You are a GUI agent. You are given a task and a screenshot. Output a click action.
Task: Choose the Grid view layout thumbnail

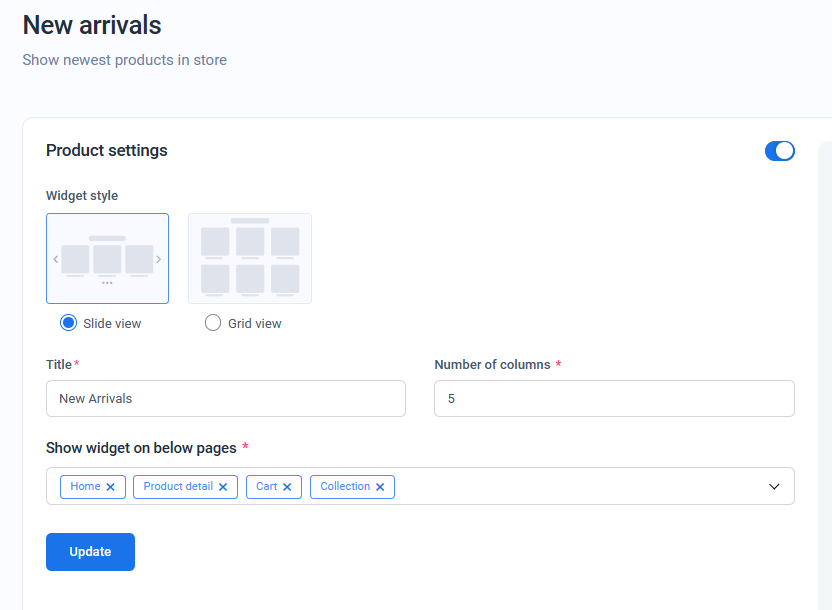click(250, 258)
